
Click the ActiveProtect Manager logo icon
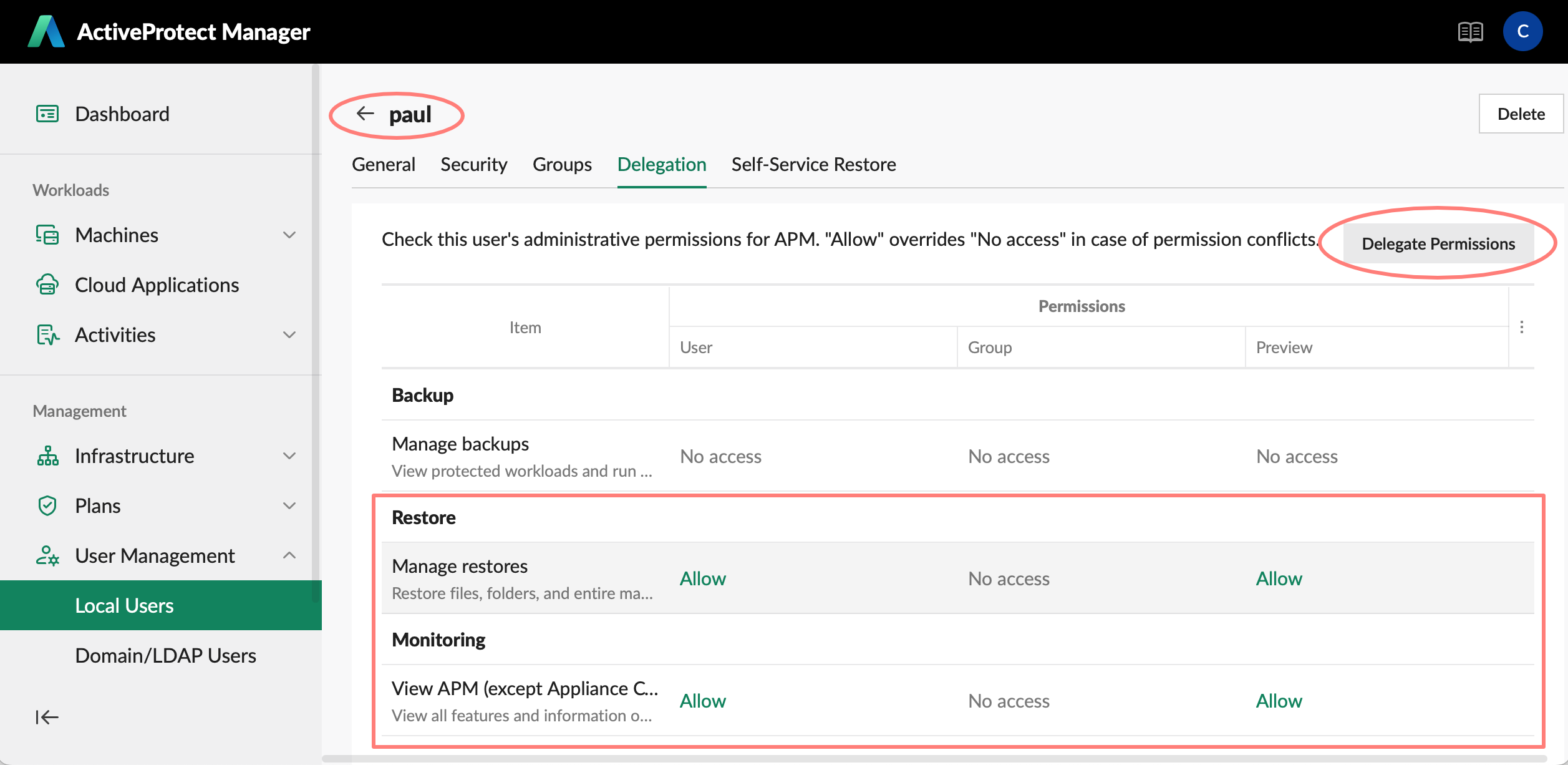tap(46, 31)
